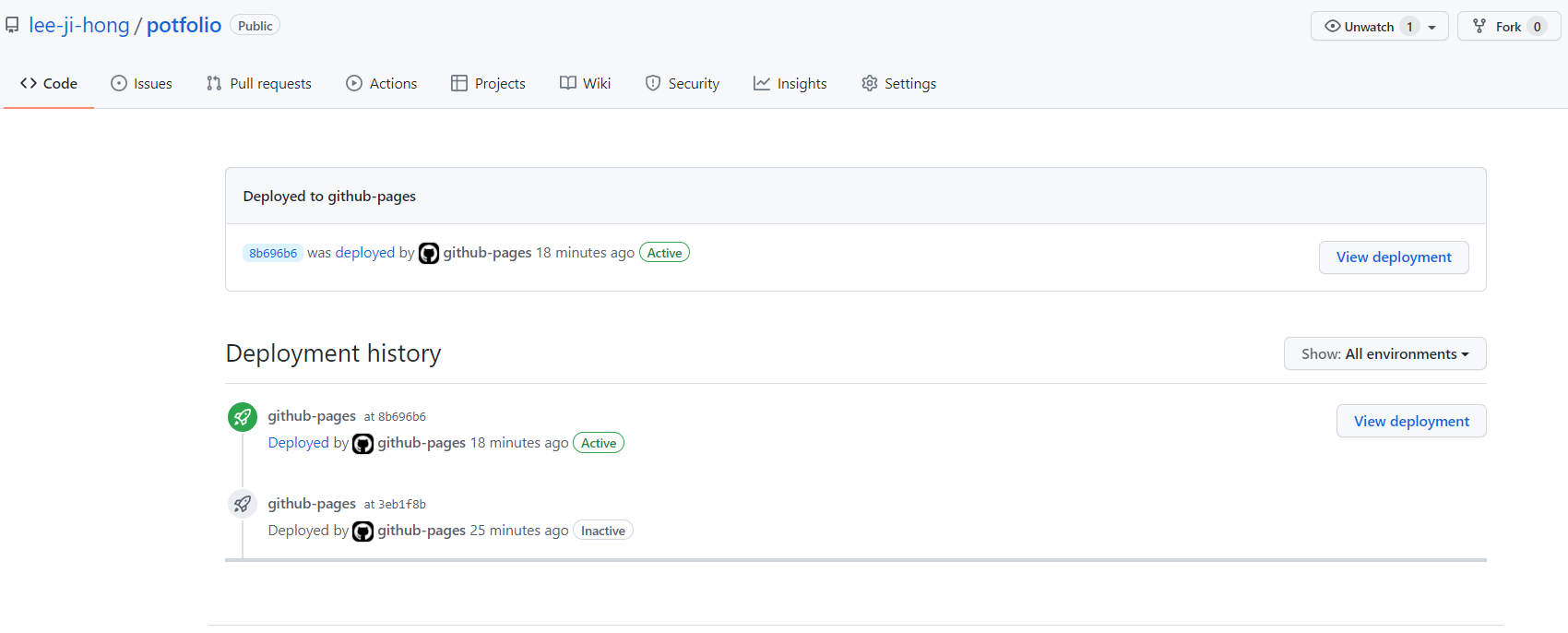Open the Insights tab
This screenshot has height=633, width=1568.
tap(790, 83)
